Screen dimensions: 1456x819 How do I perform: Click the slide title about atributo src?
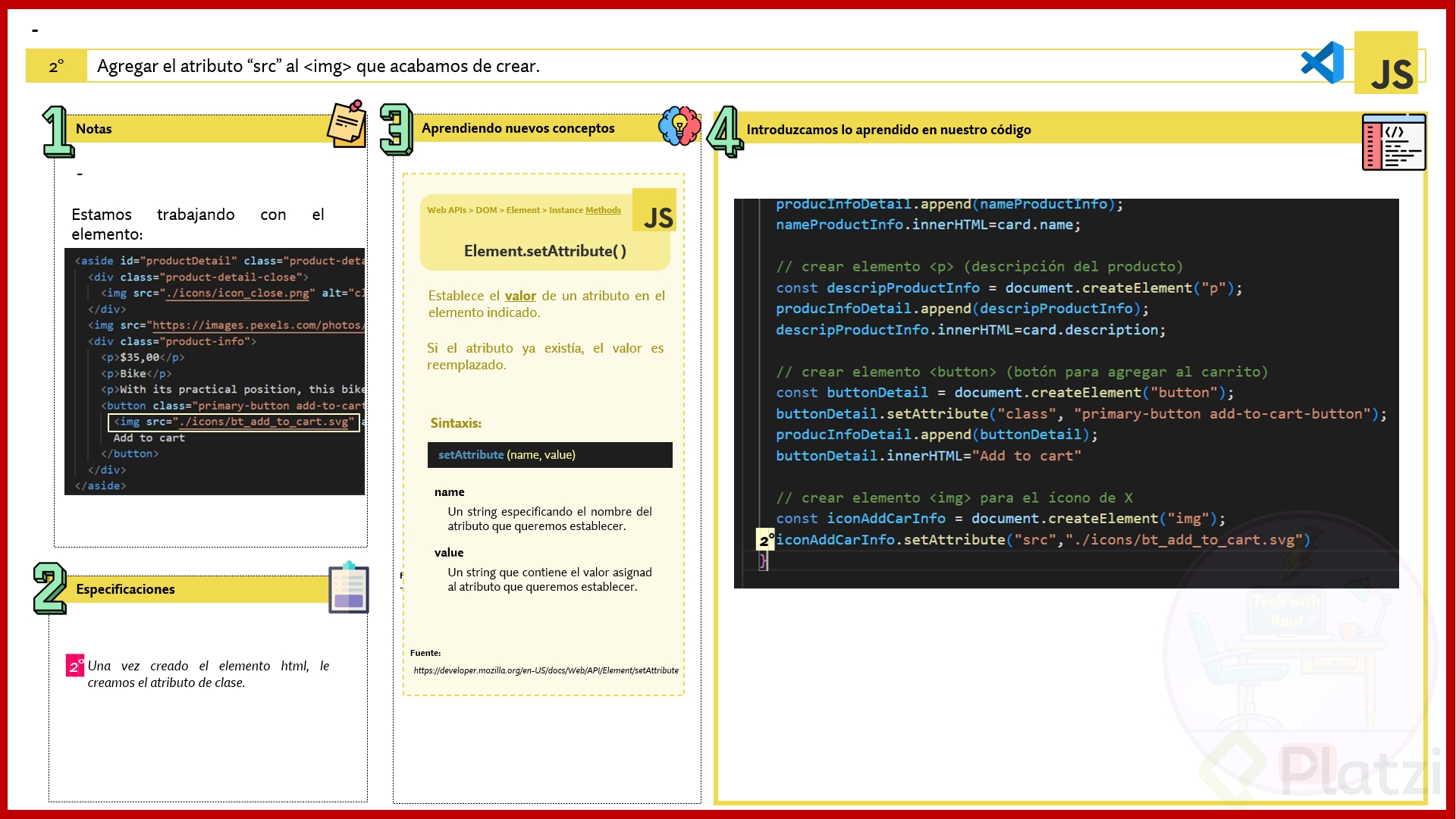click(318, 66)
